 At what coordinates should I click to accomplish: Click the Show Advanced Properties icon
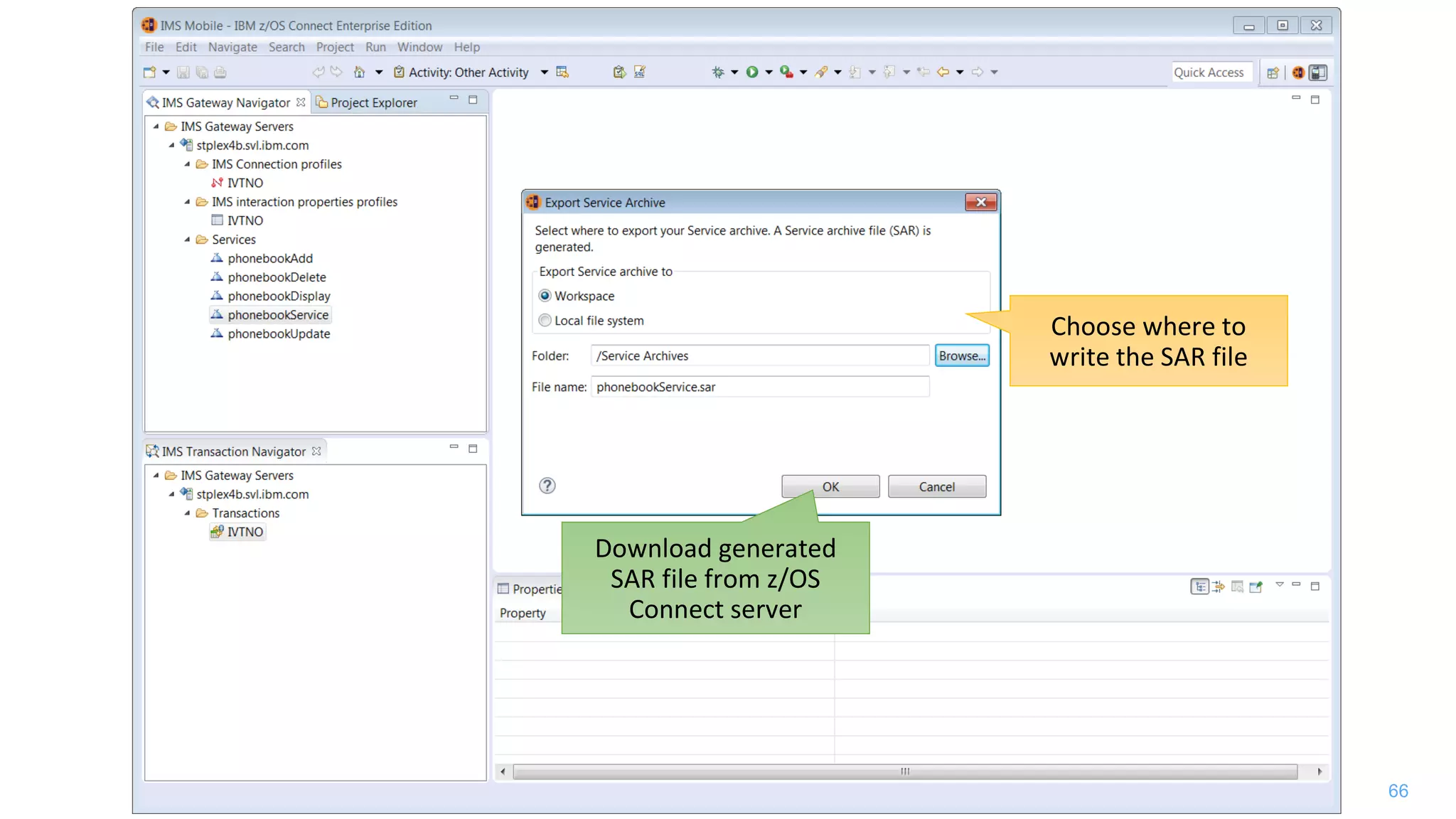[x=1219, y=587]
